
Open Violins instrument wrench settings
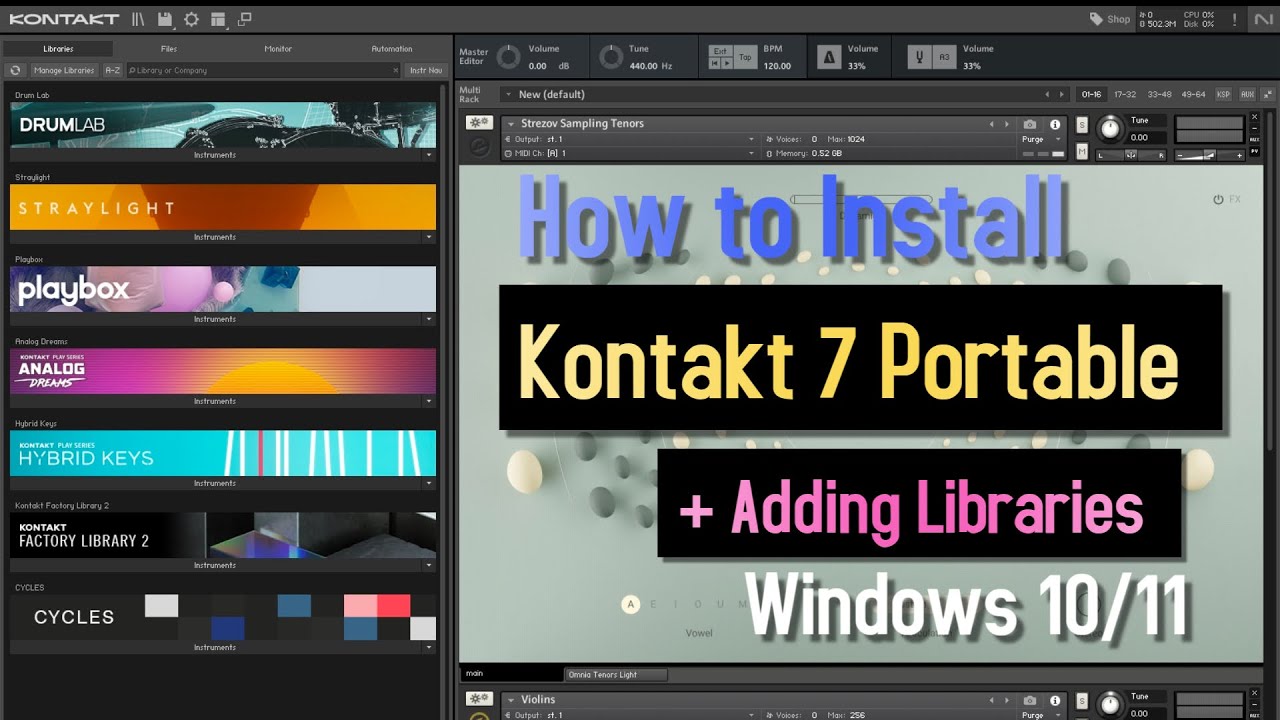click(480, 699)
